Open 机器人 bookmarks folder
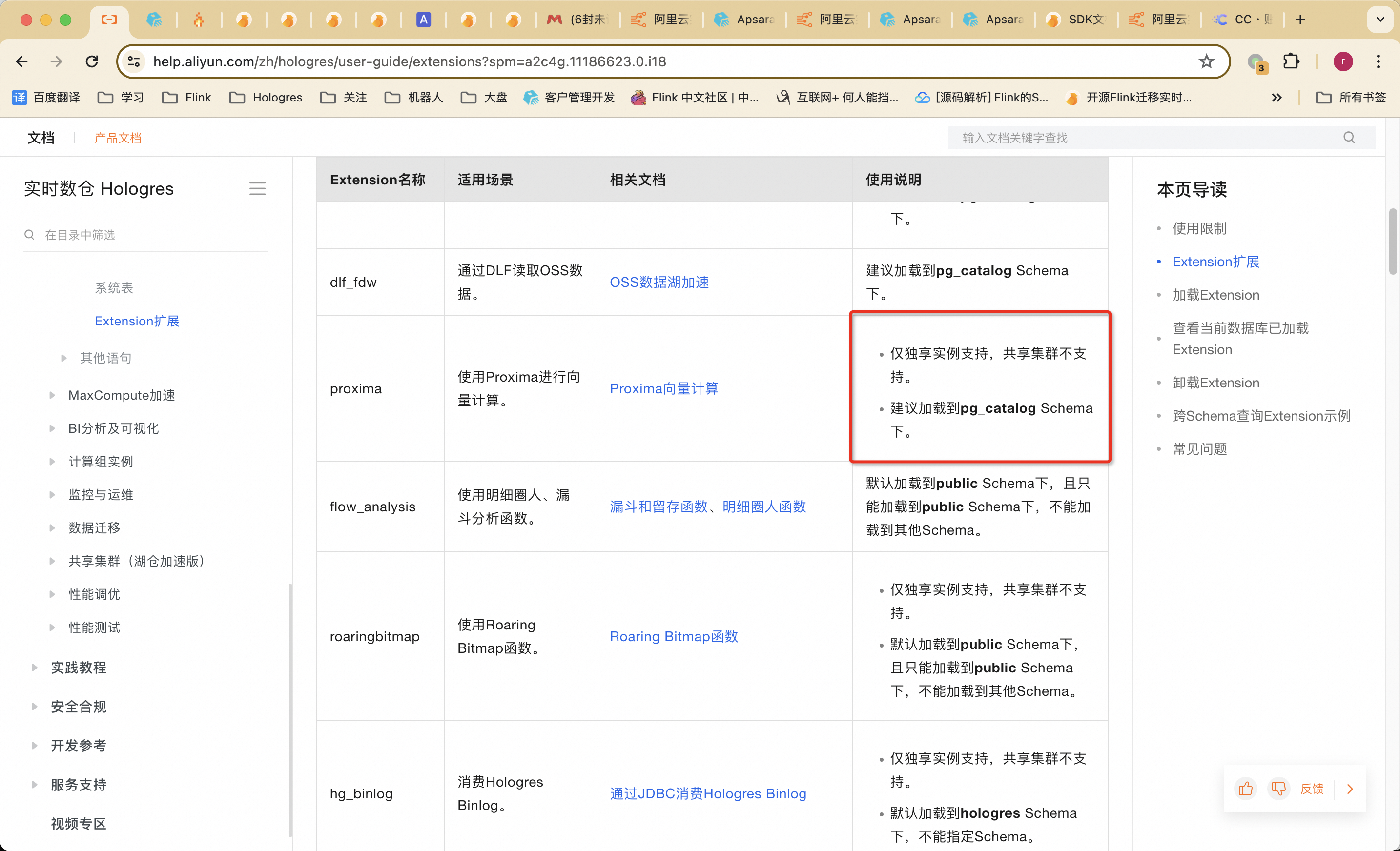 click(413, 98)
